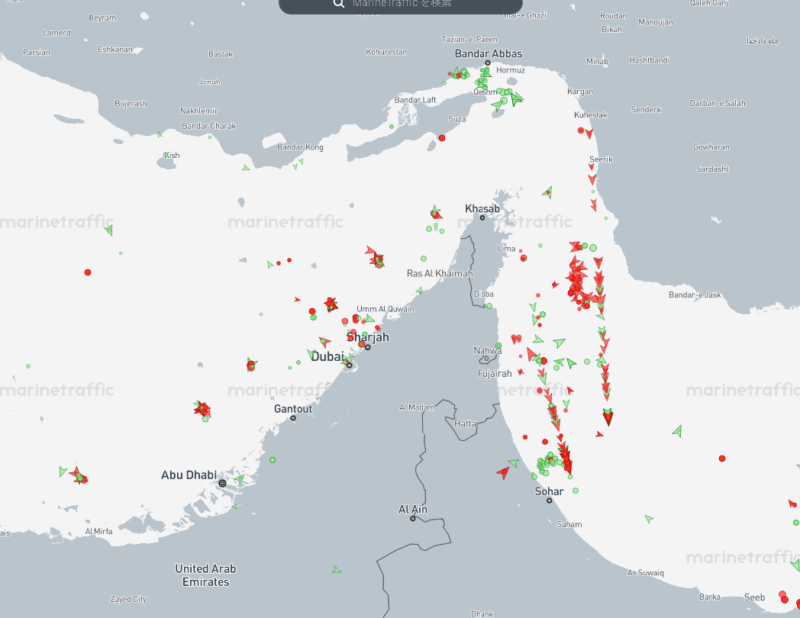
Task: Click the Al Ain city marker
Action: coord(413,518)
